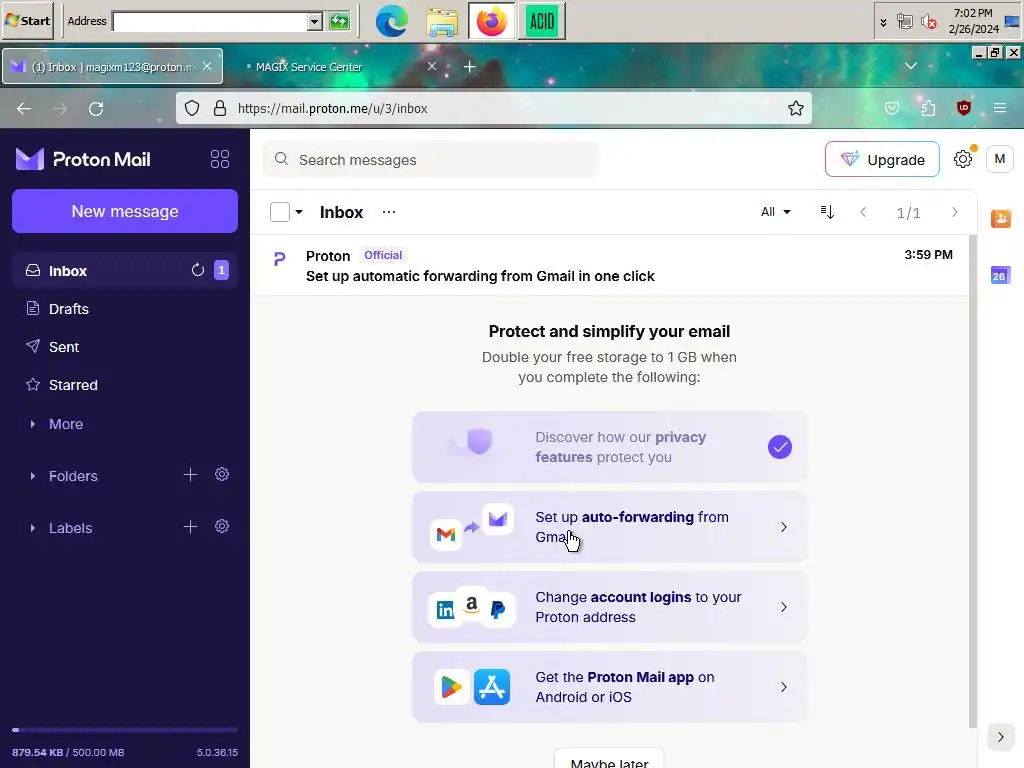This screenshot has width=1024, height=768.
Task: Click the taskbar Address input field
Action: (210, 22)
